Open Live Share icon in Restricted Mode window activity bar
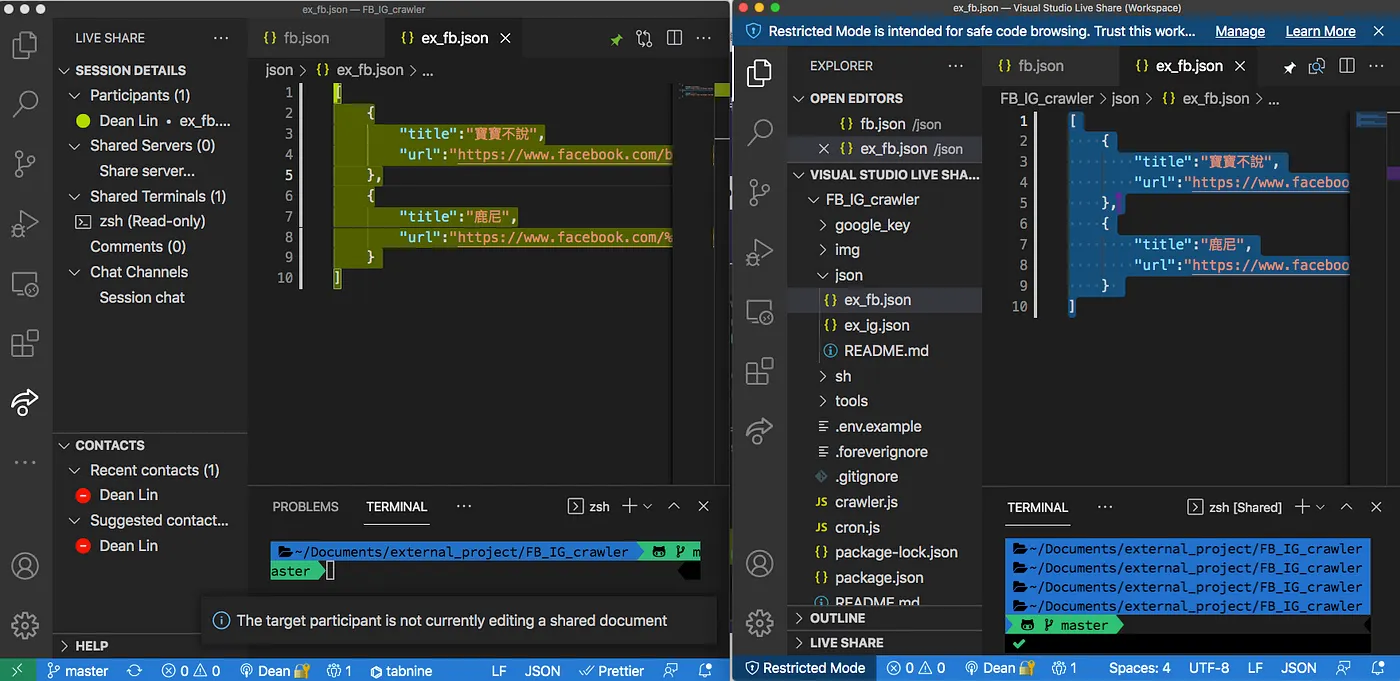 pos(760,430)
